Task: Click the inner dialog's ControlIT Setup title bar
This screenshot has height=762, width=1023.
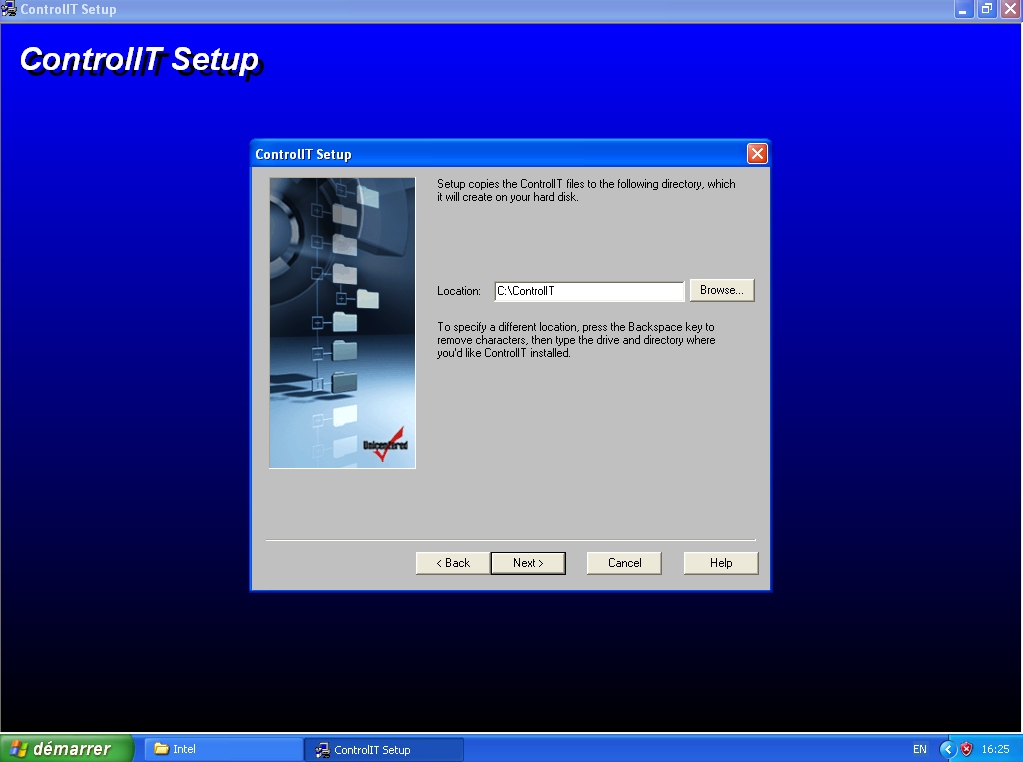Action: 500,154
